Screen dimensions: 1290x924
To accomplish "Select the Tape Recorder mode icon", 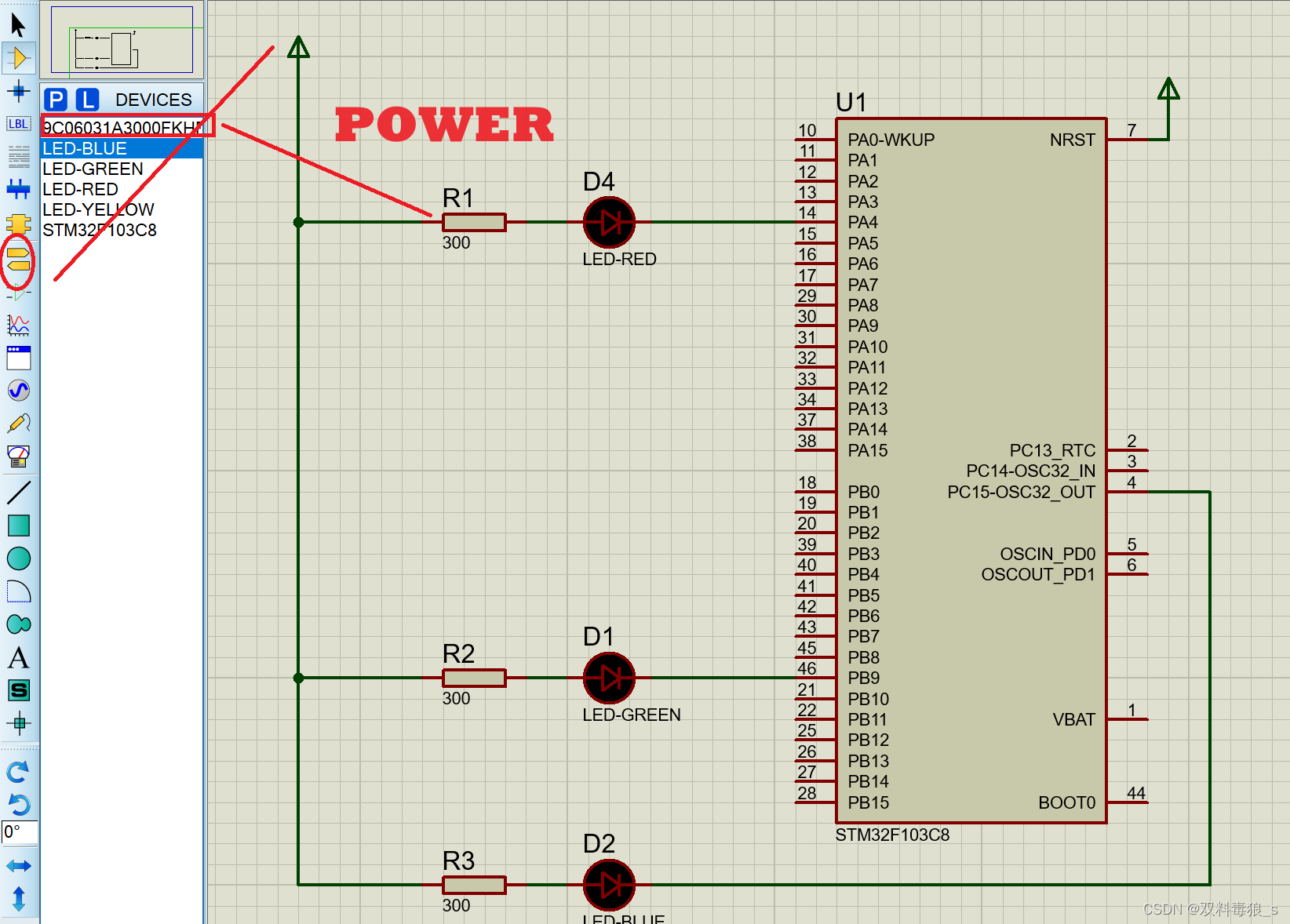I will (x=18, y=358).
